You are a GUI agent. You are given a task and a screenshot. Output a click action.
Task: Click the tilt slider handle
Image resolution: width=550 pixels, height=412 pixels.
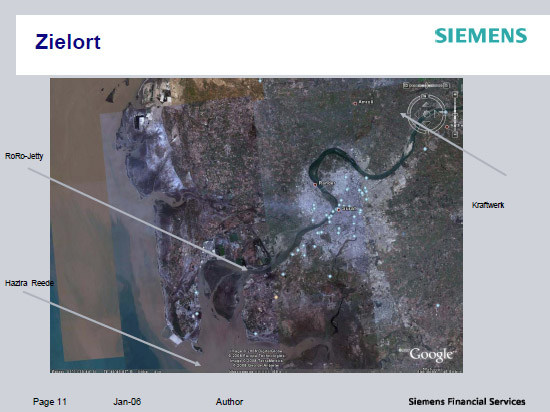pyautogui.click(x=426, y=85)
